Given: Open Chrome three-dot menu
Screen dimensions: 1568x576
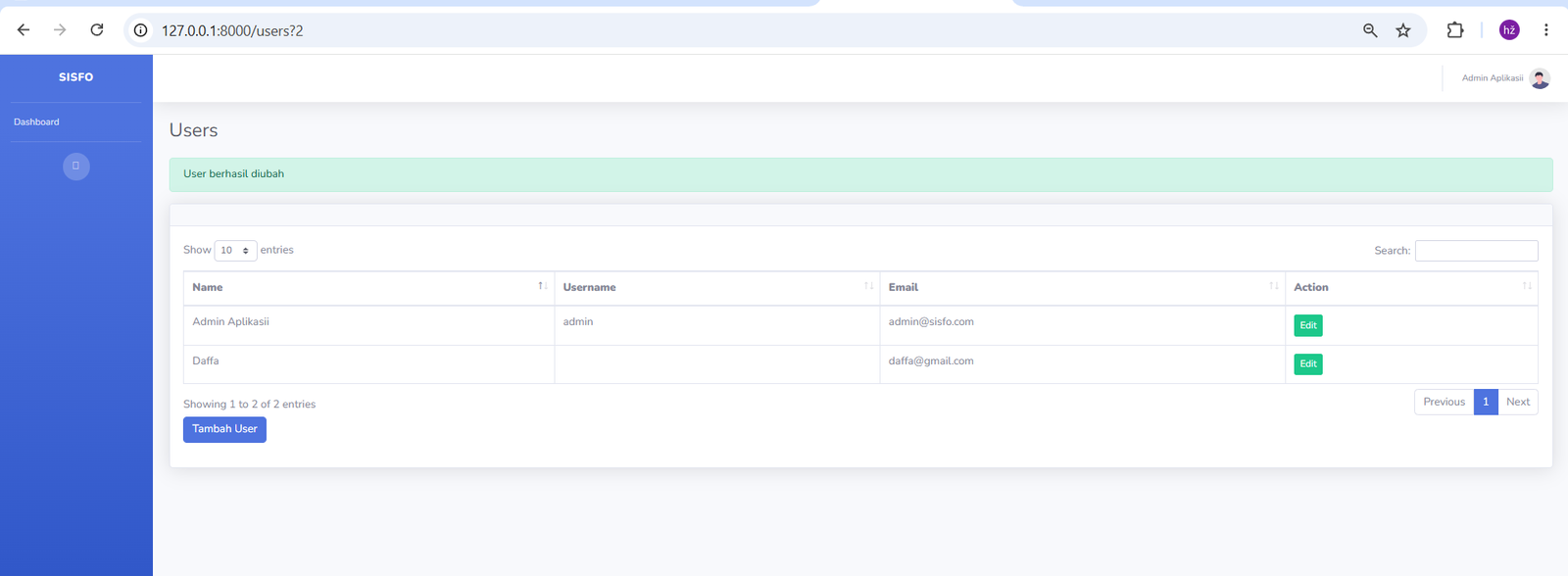Looking at the screenshot, I should pyautogui.click(x=1546, y=30).
